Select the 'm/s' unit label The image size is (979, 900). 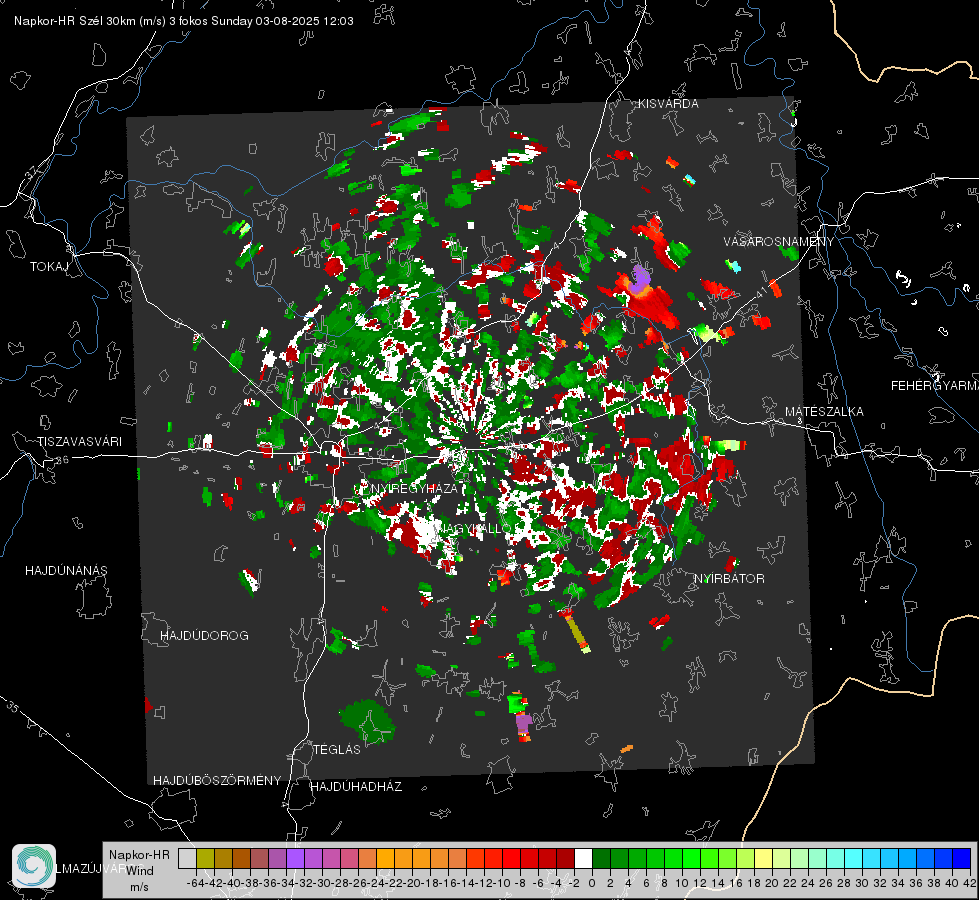(139, 887)
